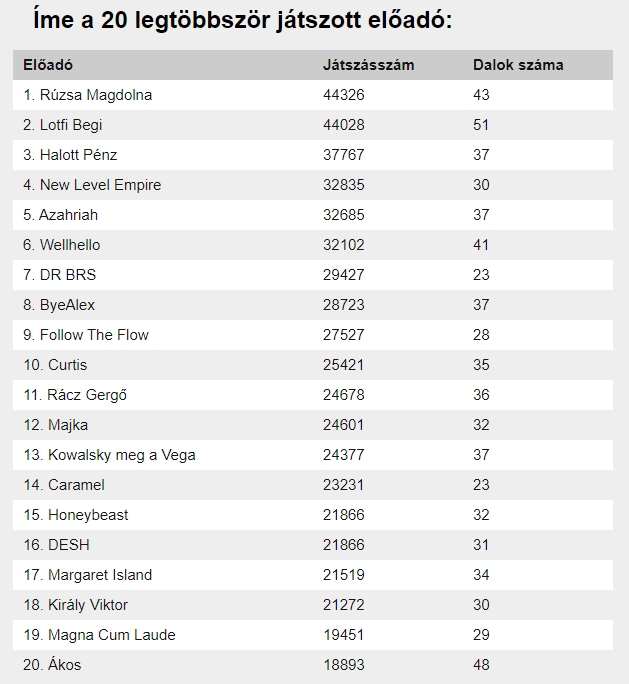Image resolution: width=629 pixels, height=684 pixels.
Task: Select the Wellhello entry
Action: pyautogui.click(x=62, y=245)
